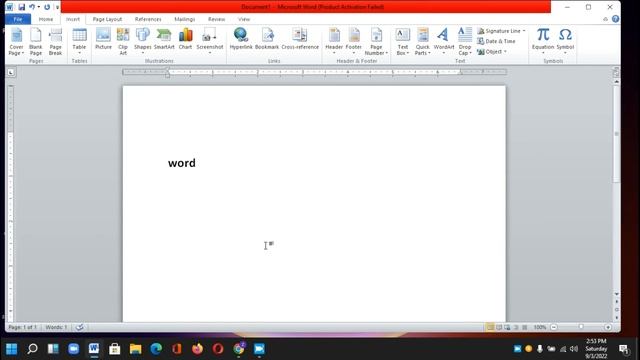
Task: Insert Date & Time
Action: (x=496, y=41)
